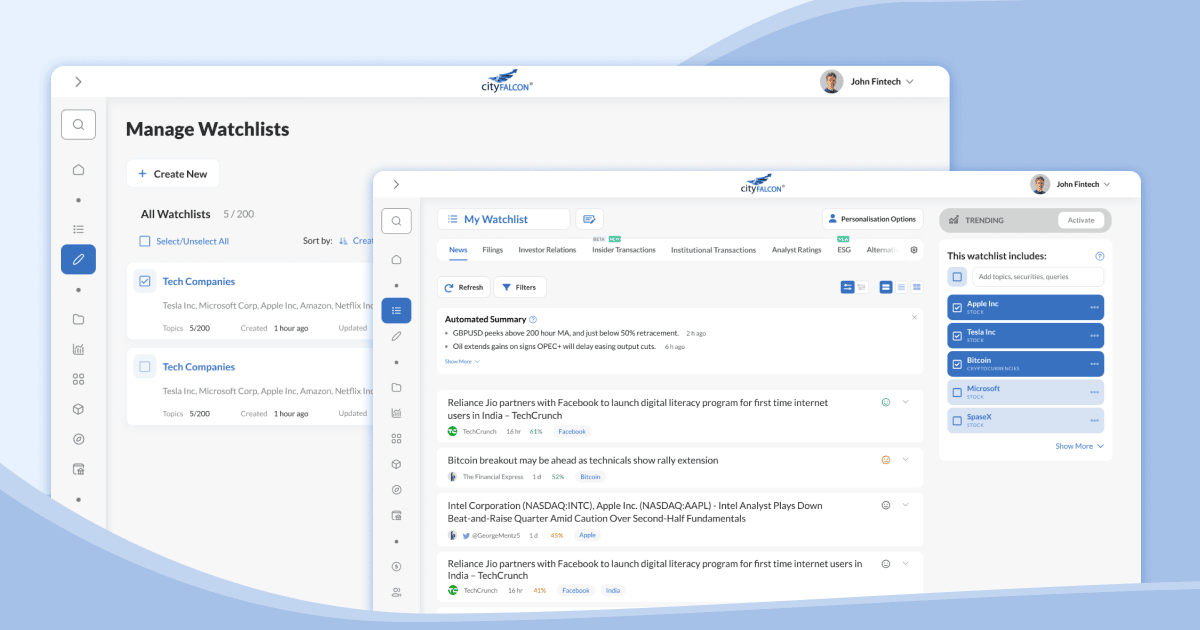
Task: Close Automated Summary panel
Action: click(914, 317)
